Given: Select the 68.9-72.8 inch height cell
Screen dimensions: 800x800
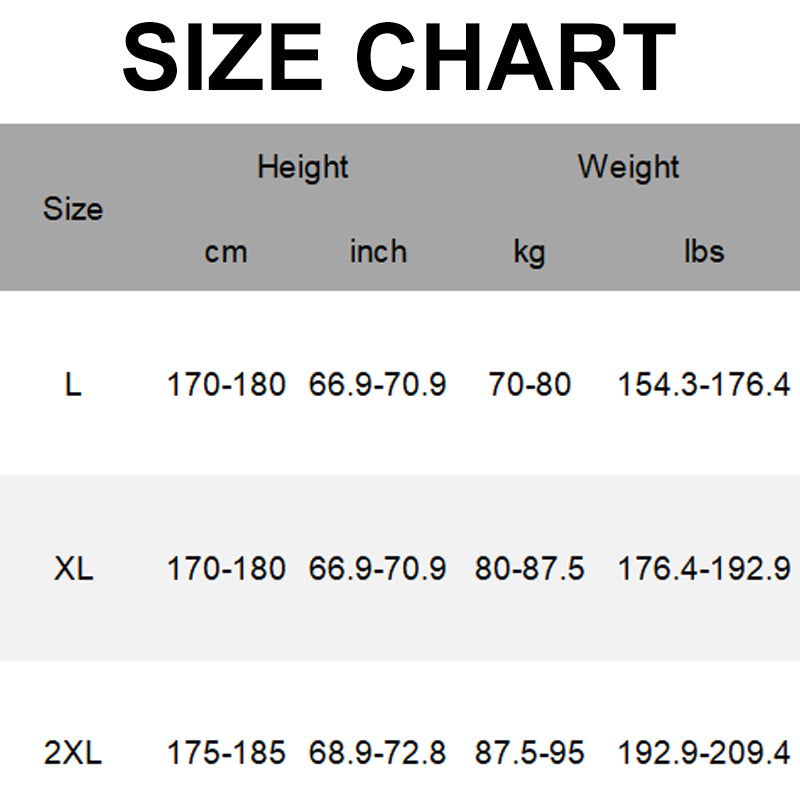Looking at the screenshot, I should pos(378,753).
